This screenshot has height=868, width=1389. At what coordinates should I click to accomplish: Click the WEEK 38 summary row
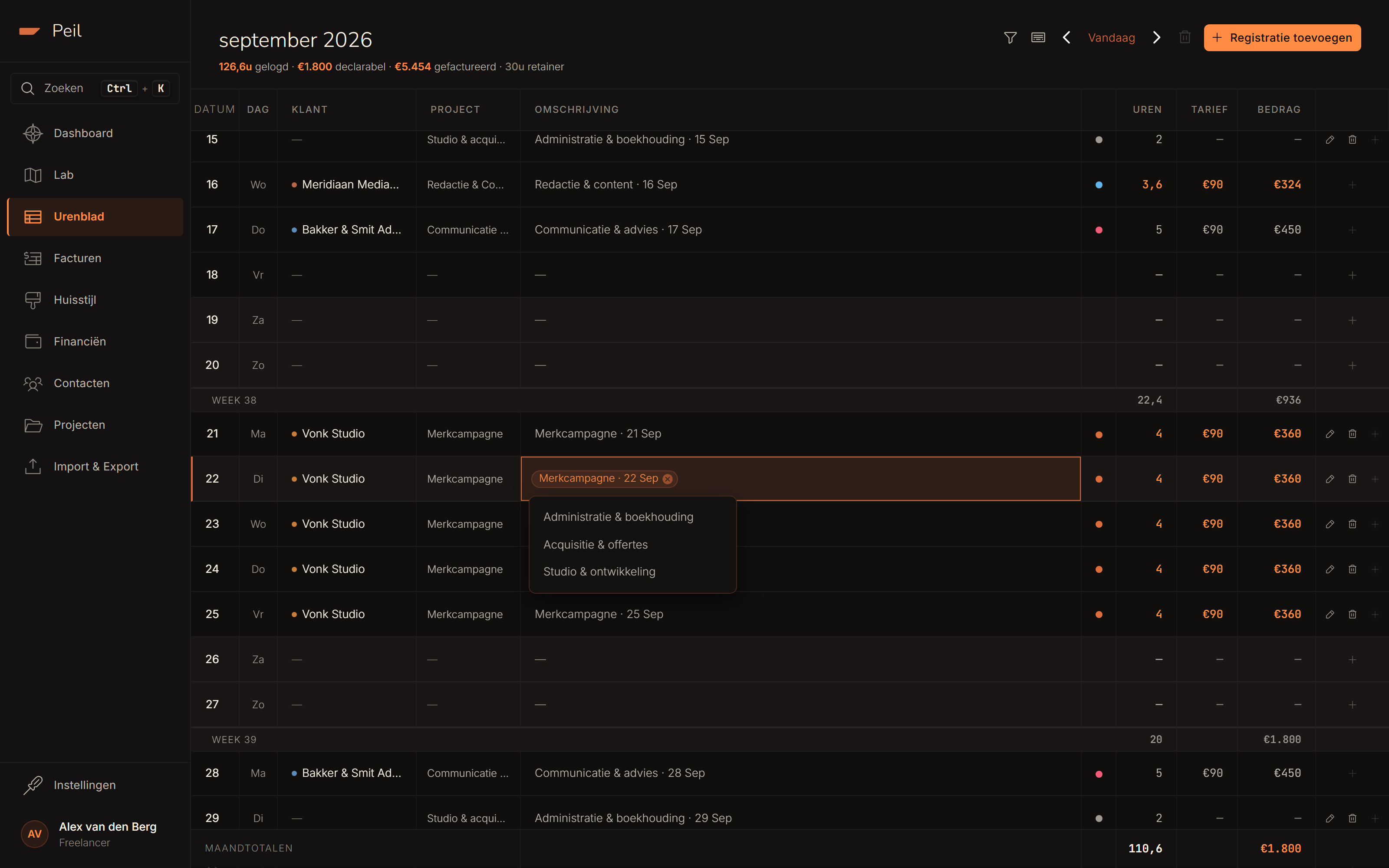click(x=789, y=400)
